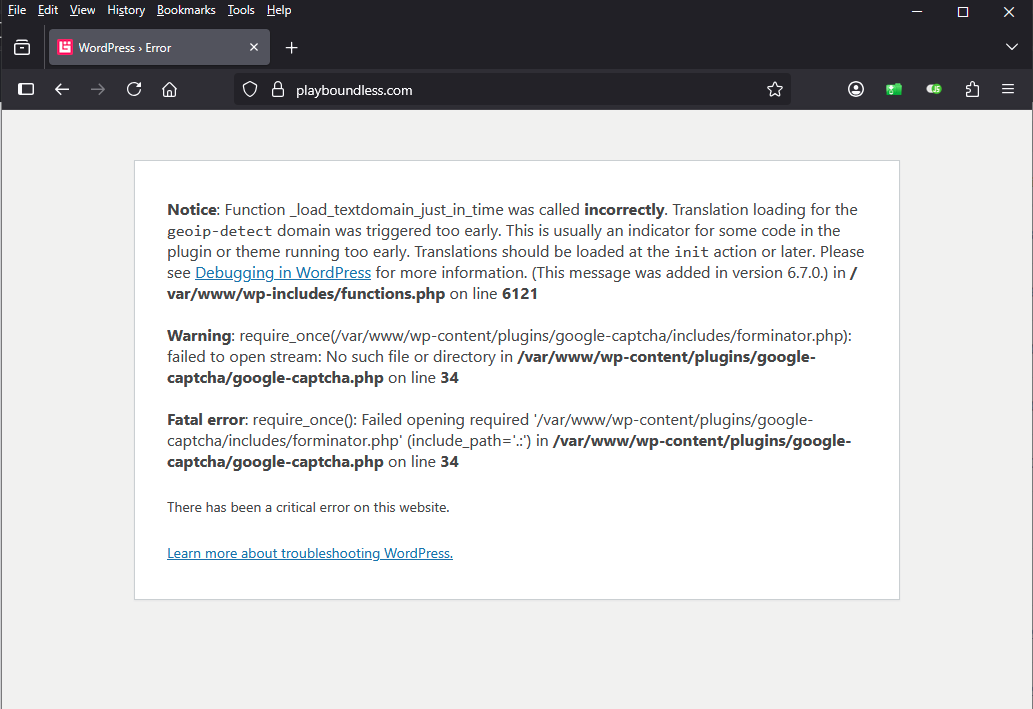Screen dimensions: 1033x709
Task: Open a new tab with plus button
Action: point(291,47)
